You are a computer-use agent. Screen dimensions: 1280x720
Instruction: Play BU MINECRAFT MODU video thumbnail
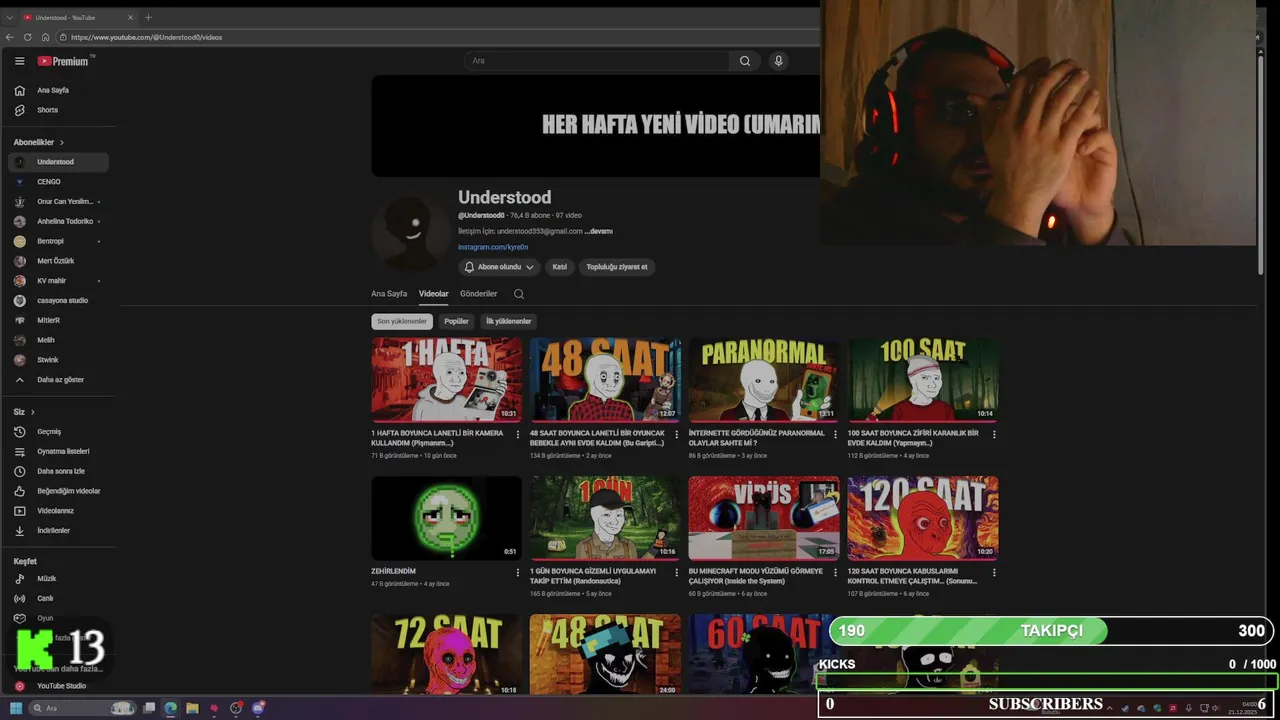[x=763, y=517]
